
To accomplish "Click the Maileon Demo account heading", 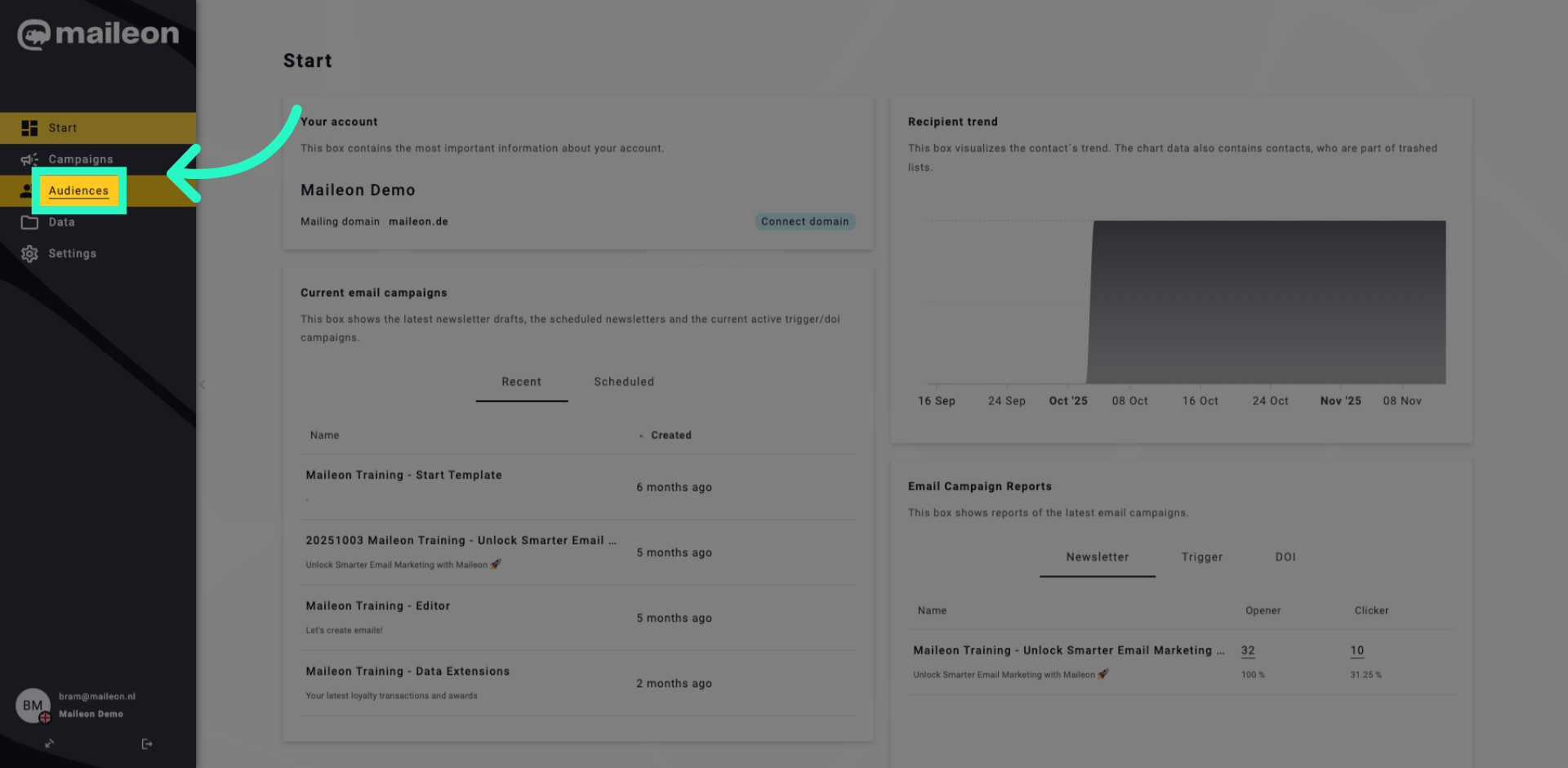I will pyautogui.click(x=358, y=190).
